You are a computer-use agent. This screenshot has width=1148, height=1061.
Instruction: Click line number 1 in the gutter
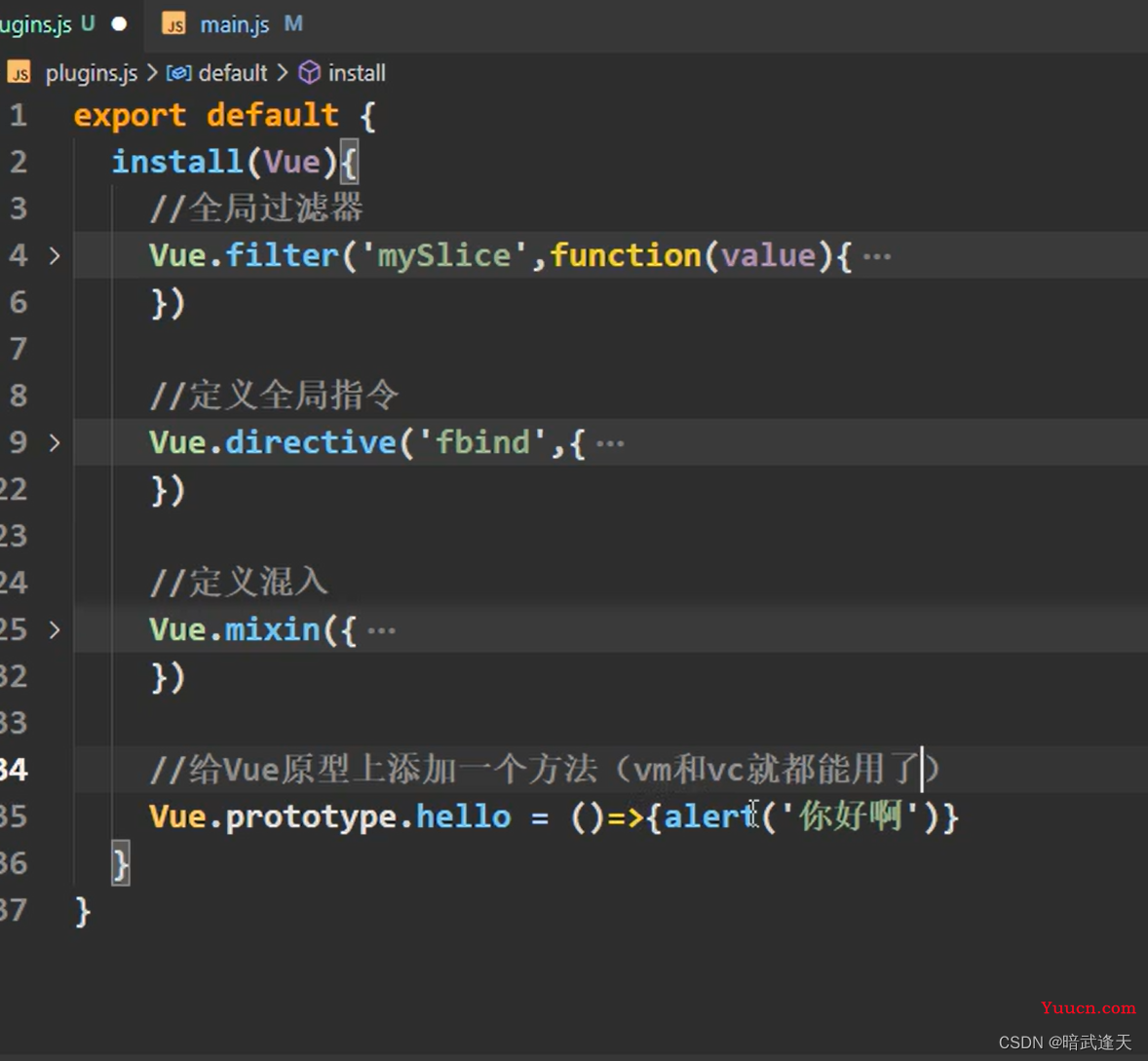click(x=19, y=116)
